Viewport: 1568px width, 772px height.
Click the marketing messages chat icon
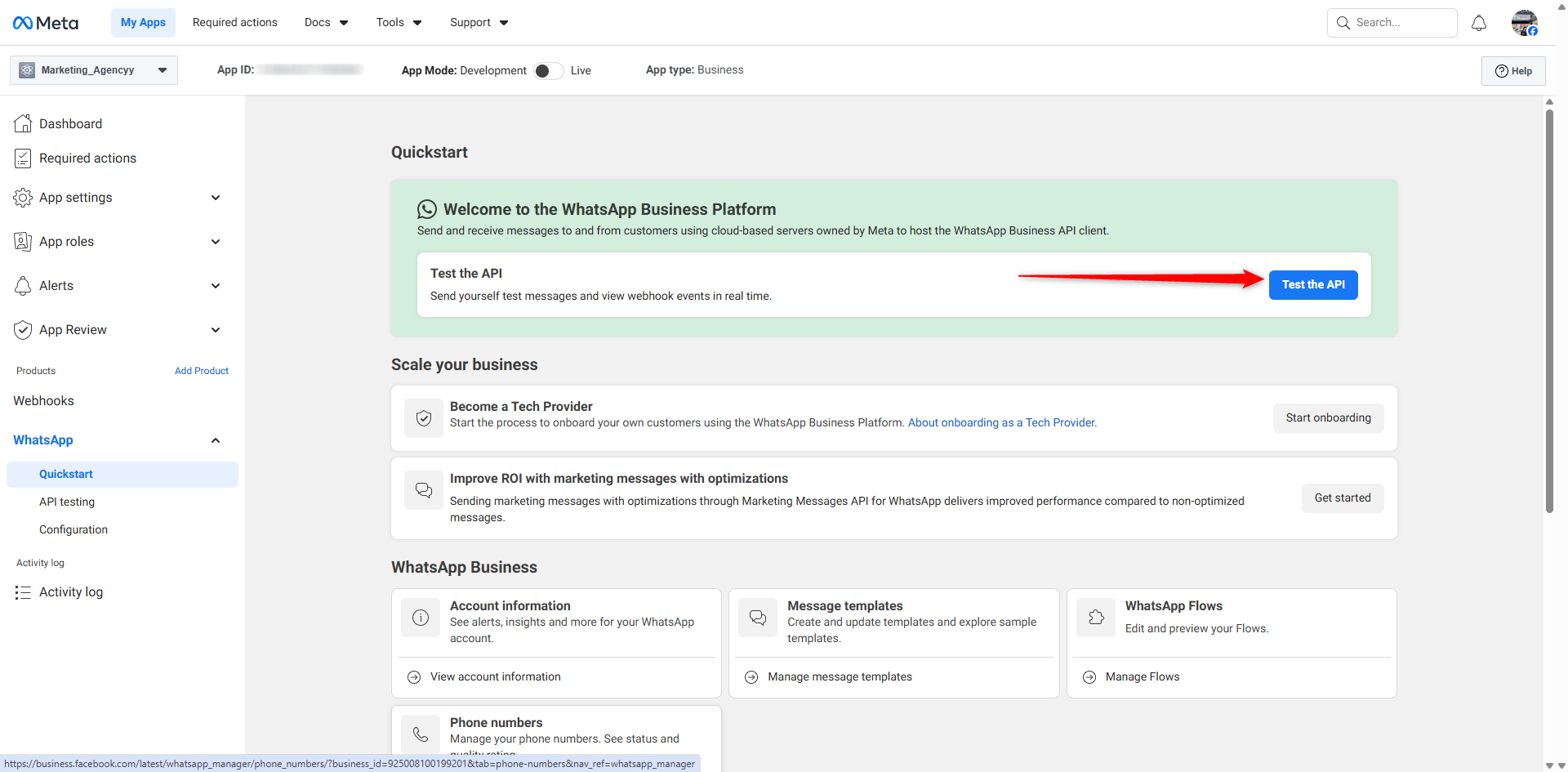424,490
